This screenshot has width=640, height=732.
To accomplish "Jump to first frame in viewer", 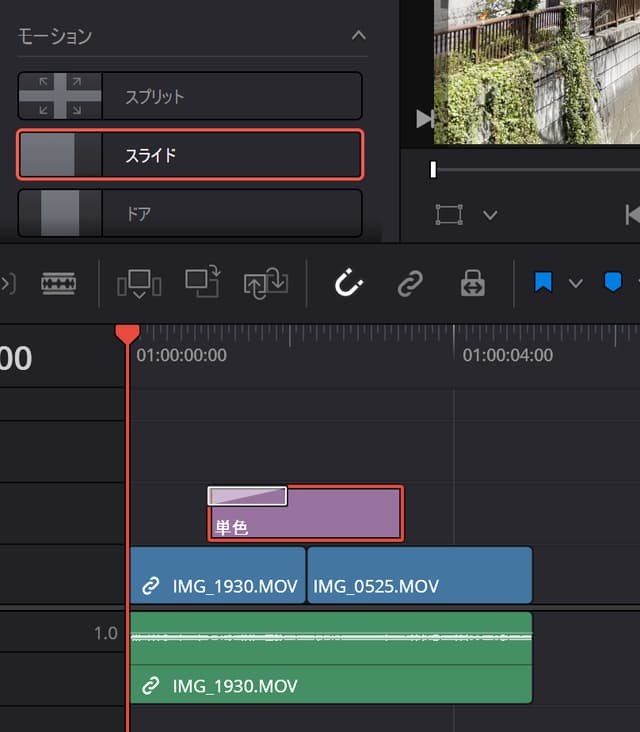I will coord(633,215).
